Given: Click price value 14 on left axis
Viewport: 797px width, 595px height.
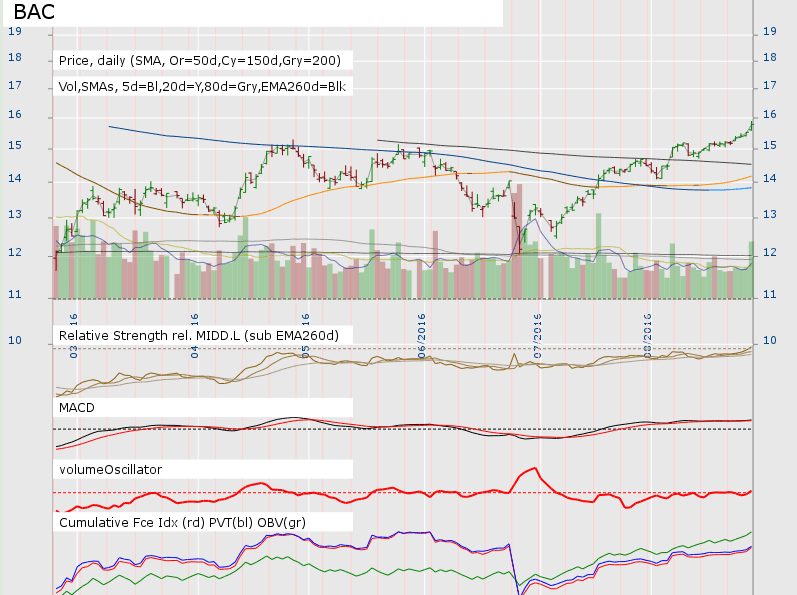Looking at the screenshot, I should tap(15, 178).
